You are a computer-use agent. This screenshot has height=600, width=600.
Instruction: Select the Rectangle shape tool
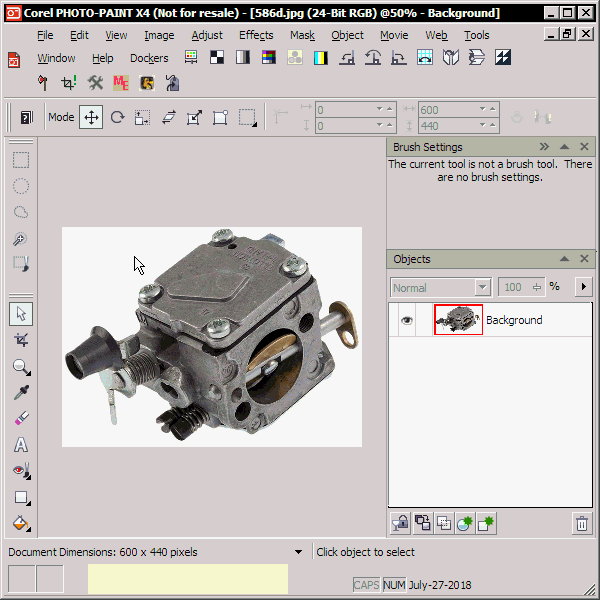pyautogui.click(x=21, y=497)
